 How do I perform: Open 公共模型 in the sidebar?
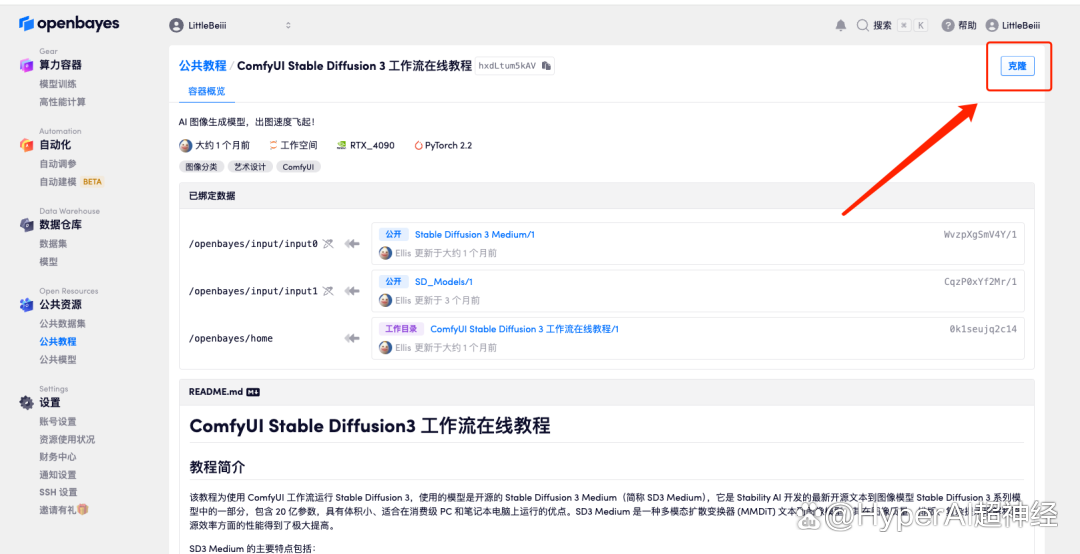[x=58, y=360]
